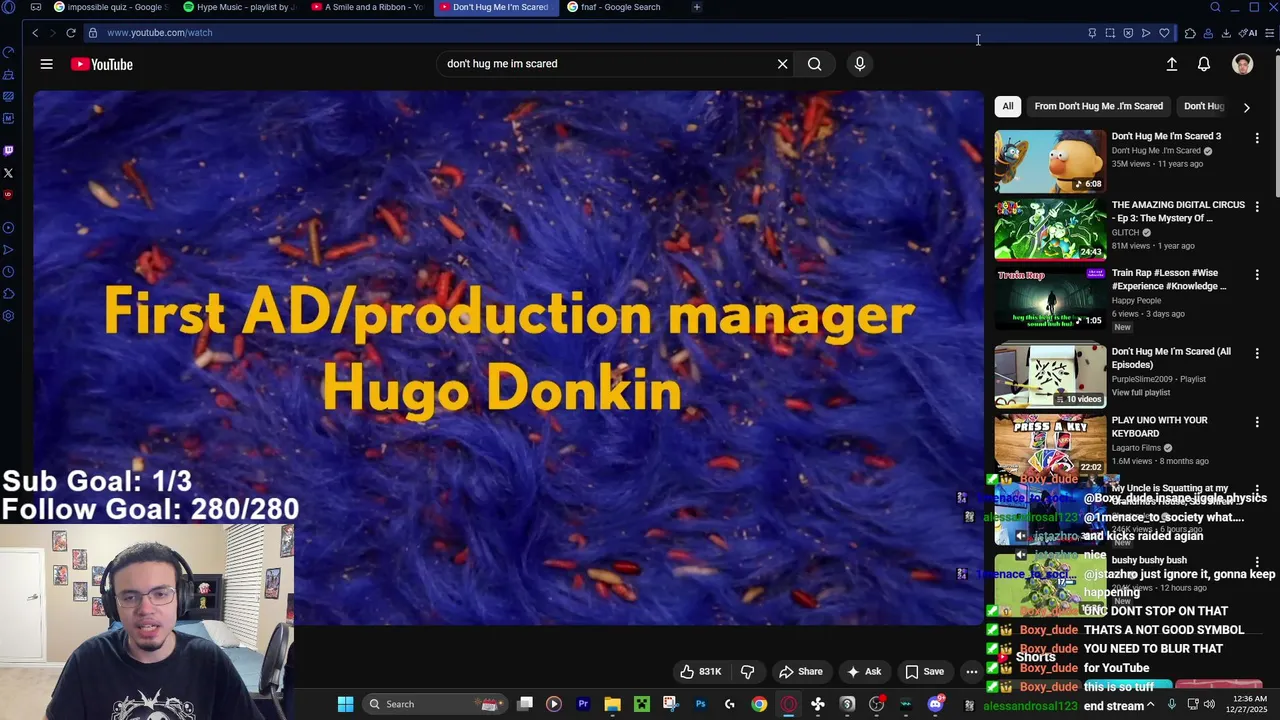Image resolution: width=1280 pixels, height=720 pixels.
Task: Select the All filter chip
Action: 1008,106
